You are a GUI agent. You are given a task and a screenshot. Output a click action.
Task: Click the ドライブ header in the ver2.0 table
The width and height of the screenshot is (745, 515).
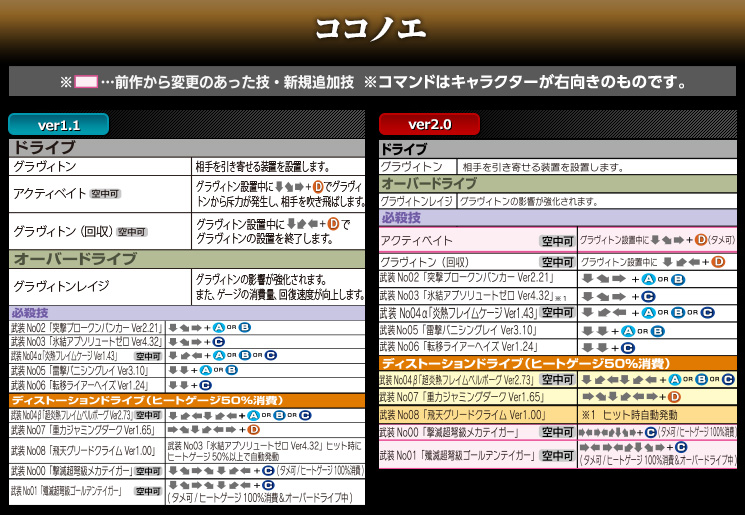point(558,150)
